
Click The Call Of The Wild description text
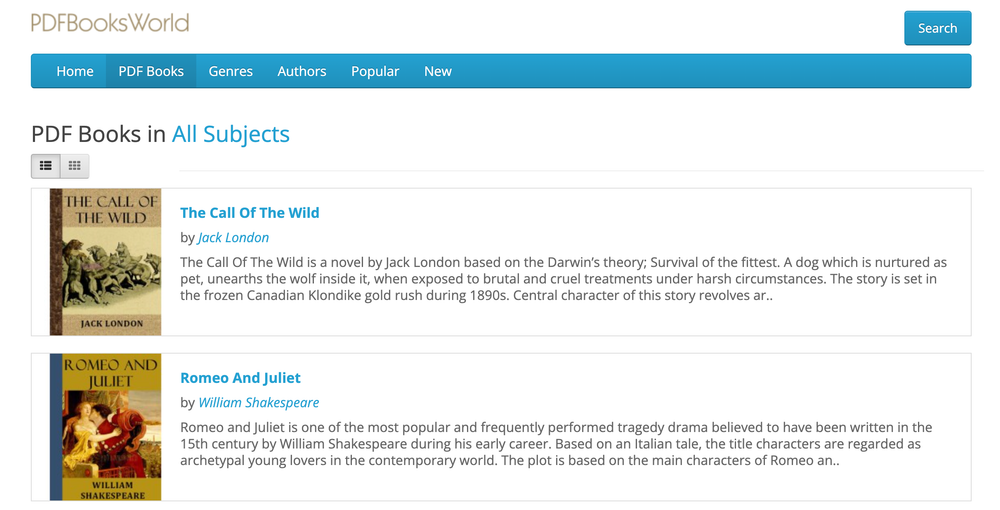coord(563,279)
